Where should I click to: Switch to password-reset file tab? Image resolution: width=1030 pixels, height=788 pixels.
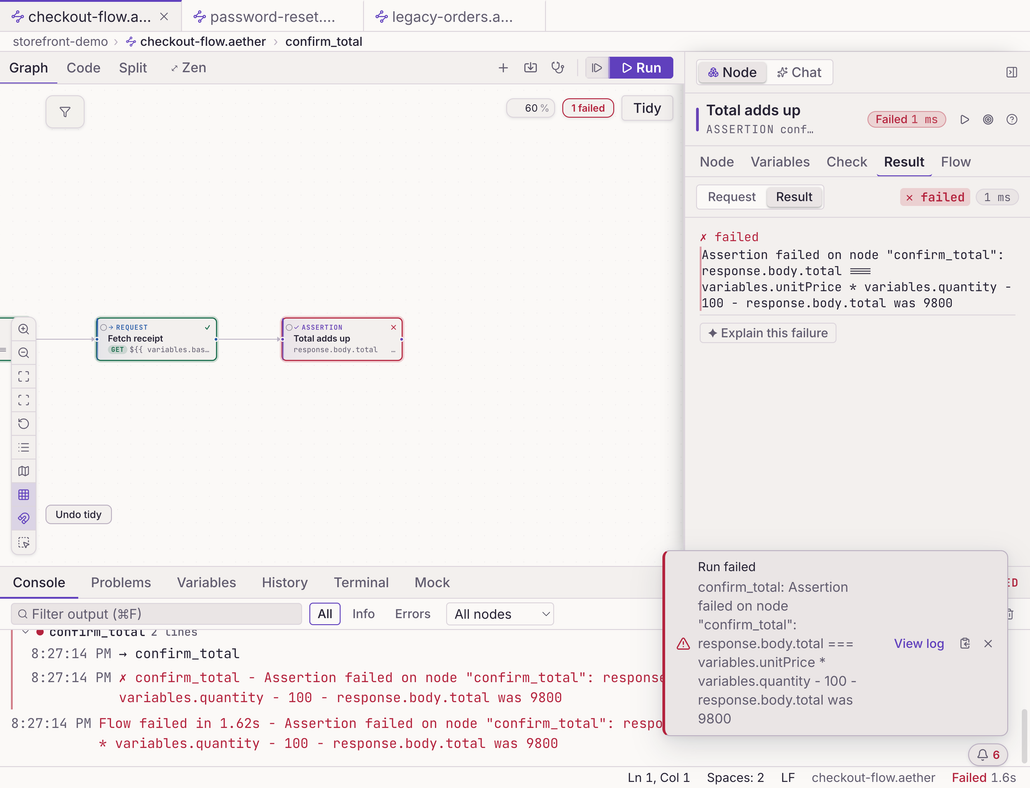[272, 16]
